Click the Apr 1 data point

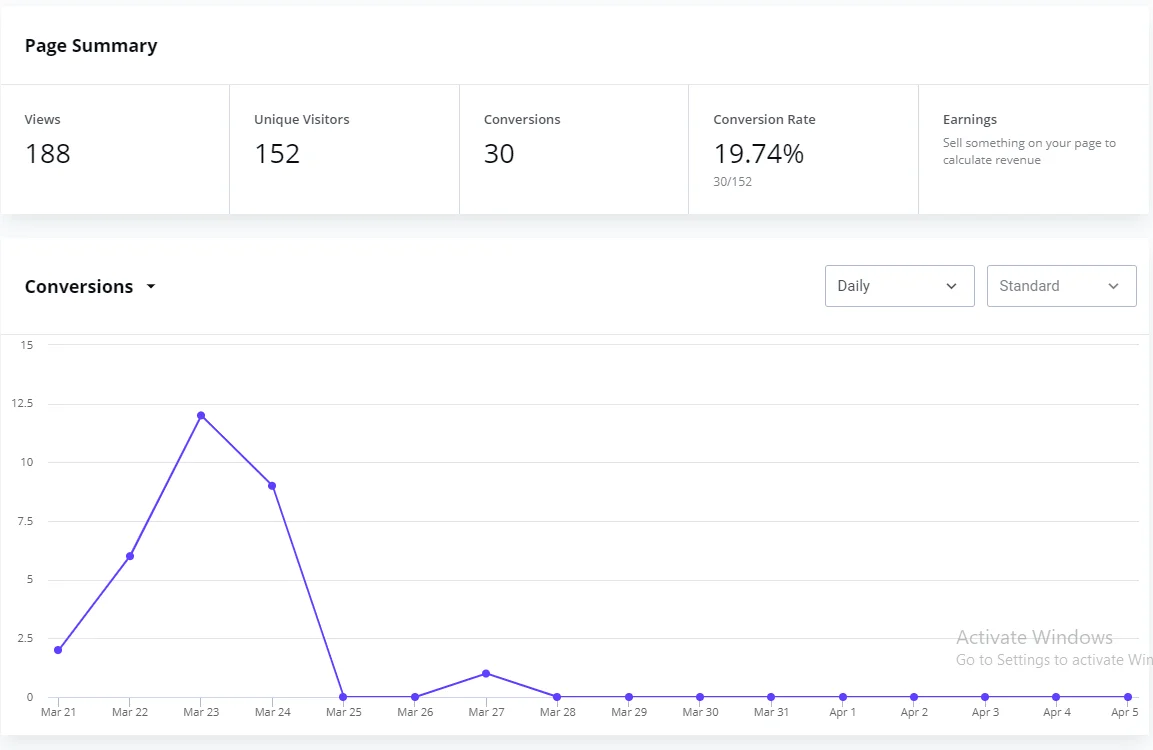[843, 697]
